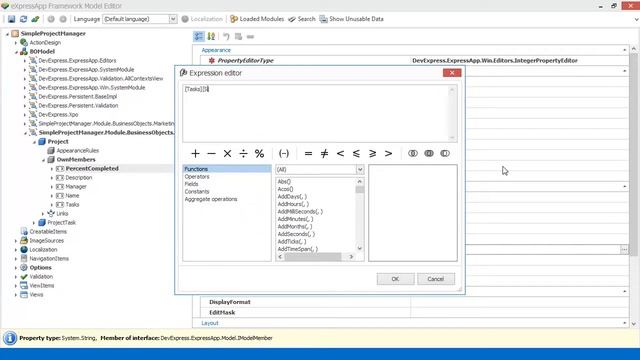Click the less-than operator button
Viewport: 640px width, 360px height.
(340, 153)
